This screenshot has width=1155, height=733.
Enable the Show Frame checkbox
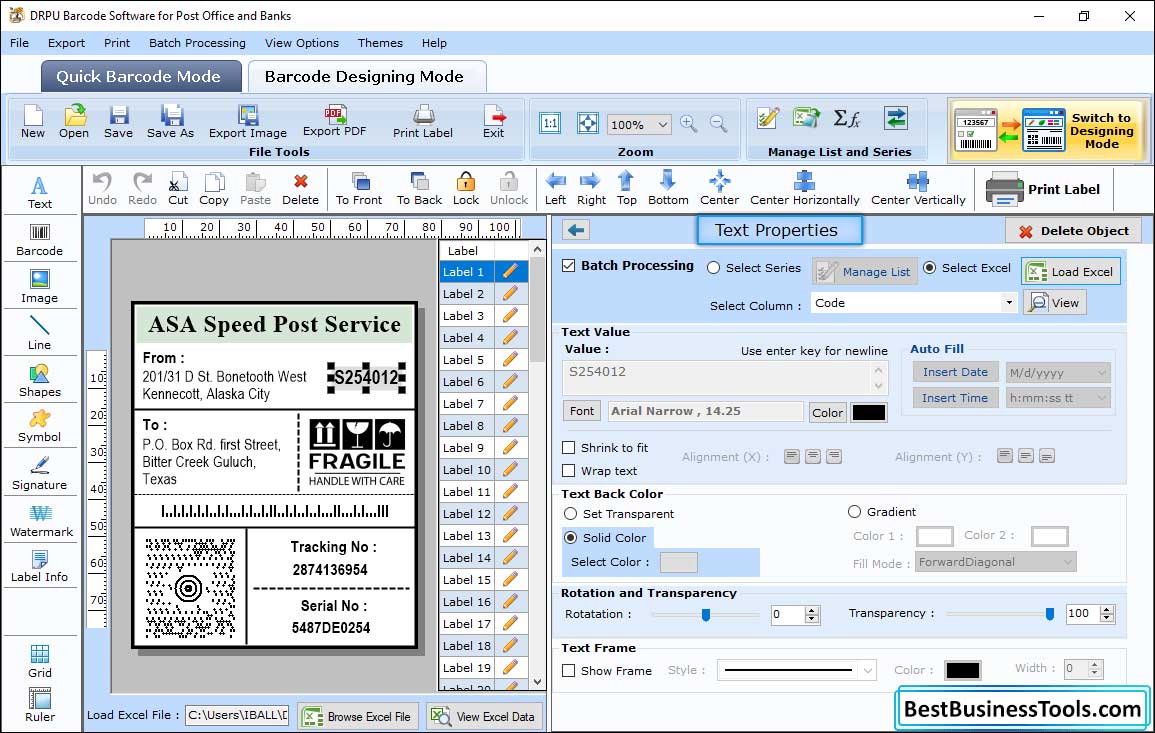point(569,671)
